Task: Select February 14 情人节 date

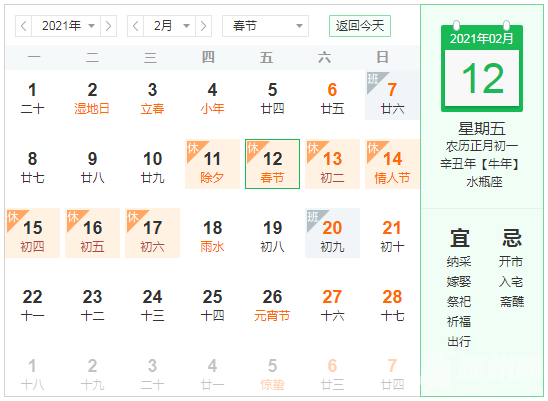Action: point(392,164)
